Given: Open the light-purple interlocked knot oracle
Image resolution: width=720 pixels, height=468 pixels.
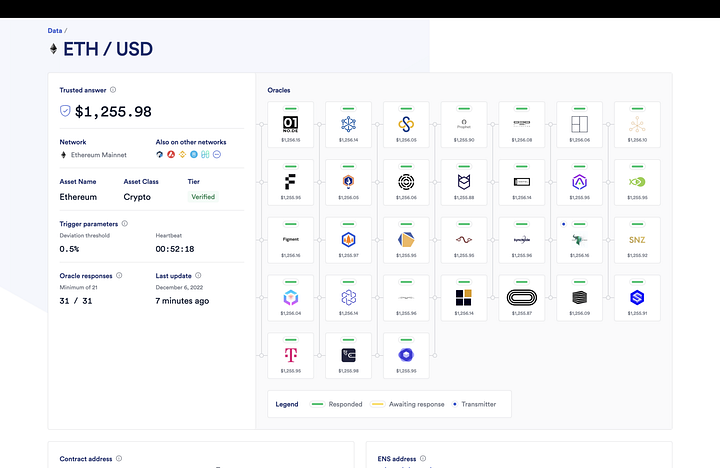Looking at the screenshot, I should click(x=349, y=298).
